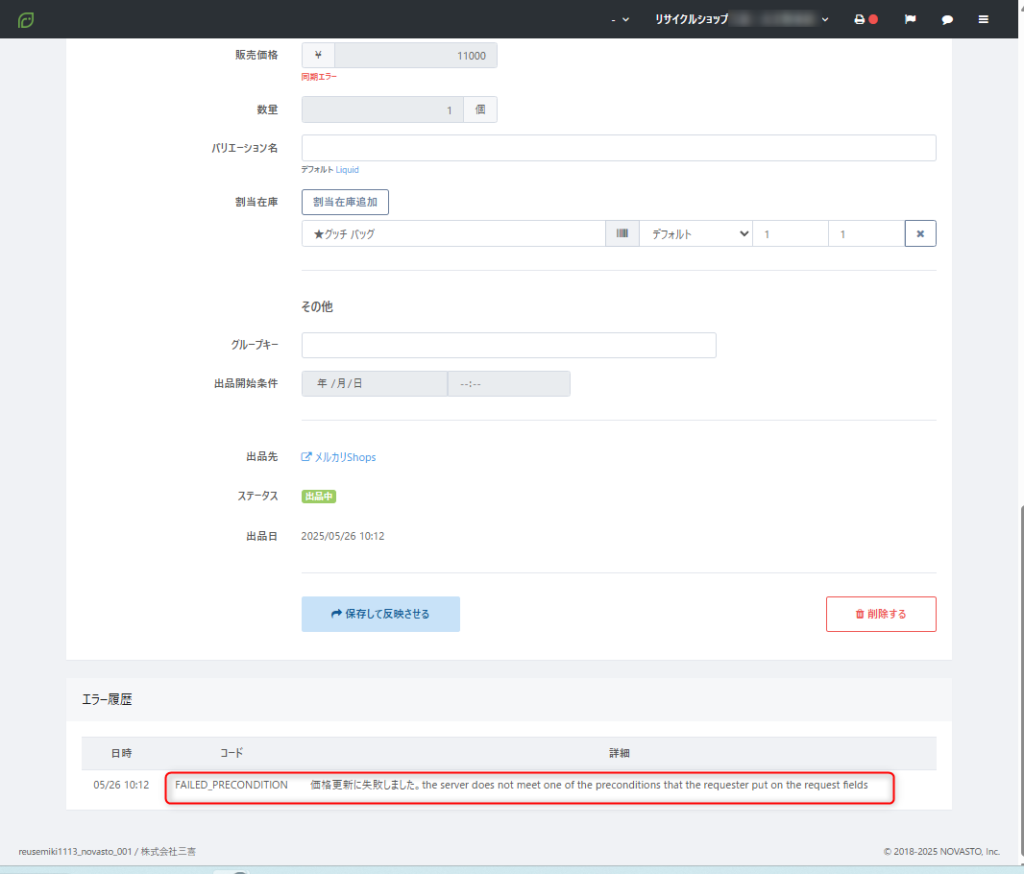Click the バリエーション名 text field
Viewport: 1024px width, 874px height.
(618, 148)
